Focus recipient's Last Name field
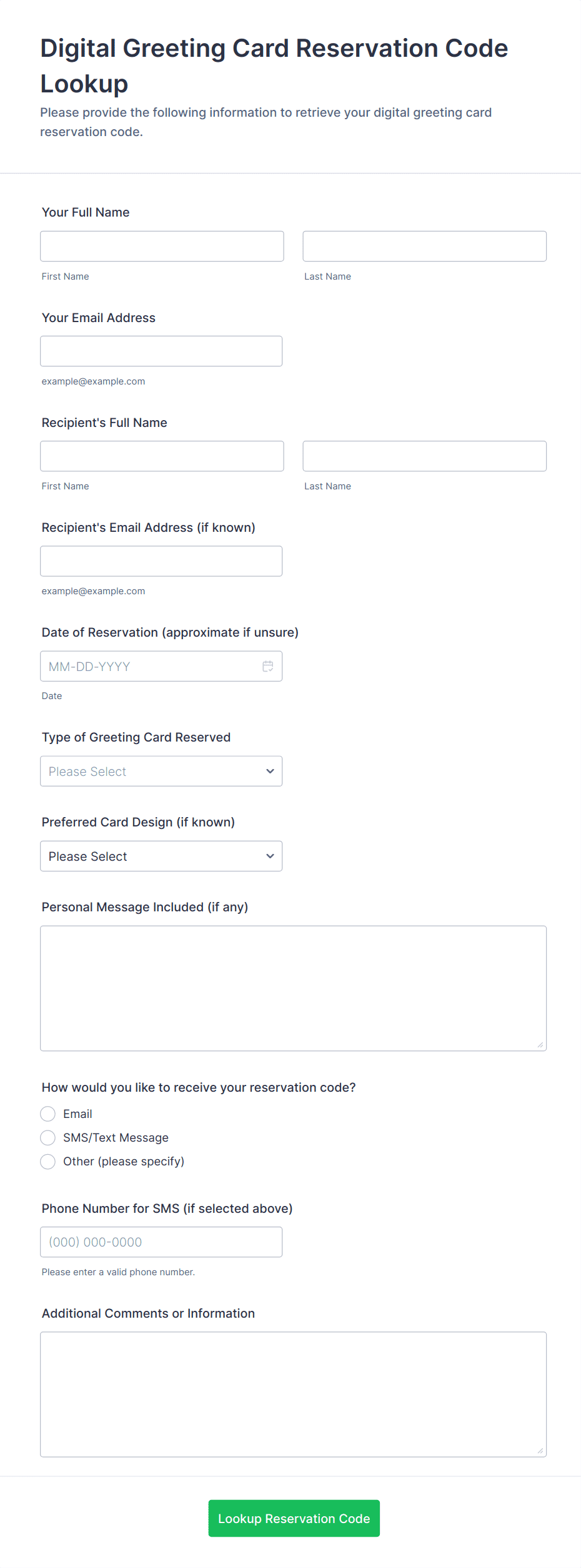Screen dimensions: 581x1568 [424, 456]
